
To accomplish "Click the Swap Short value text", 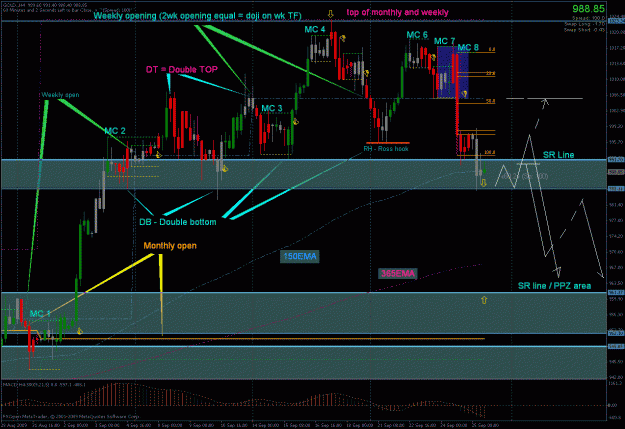I will tap(584, 30).
